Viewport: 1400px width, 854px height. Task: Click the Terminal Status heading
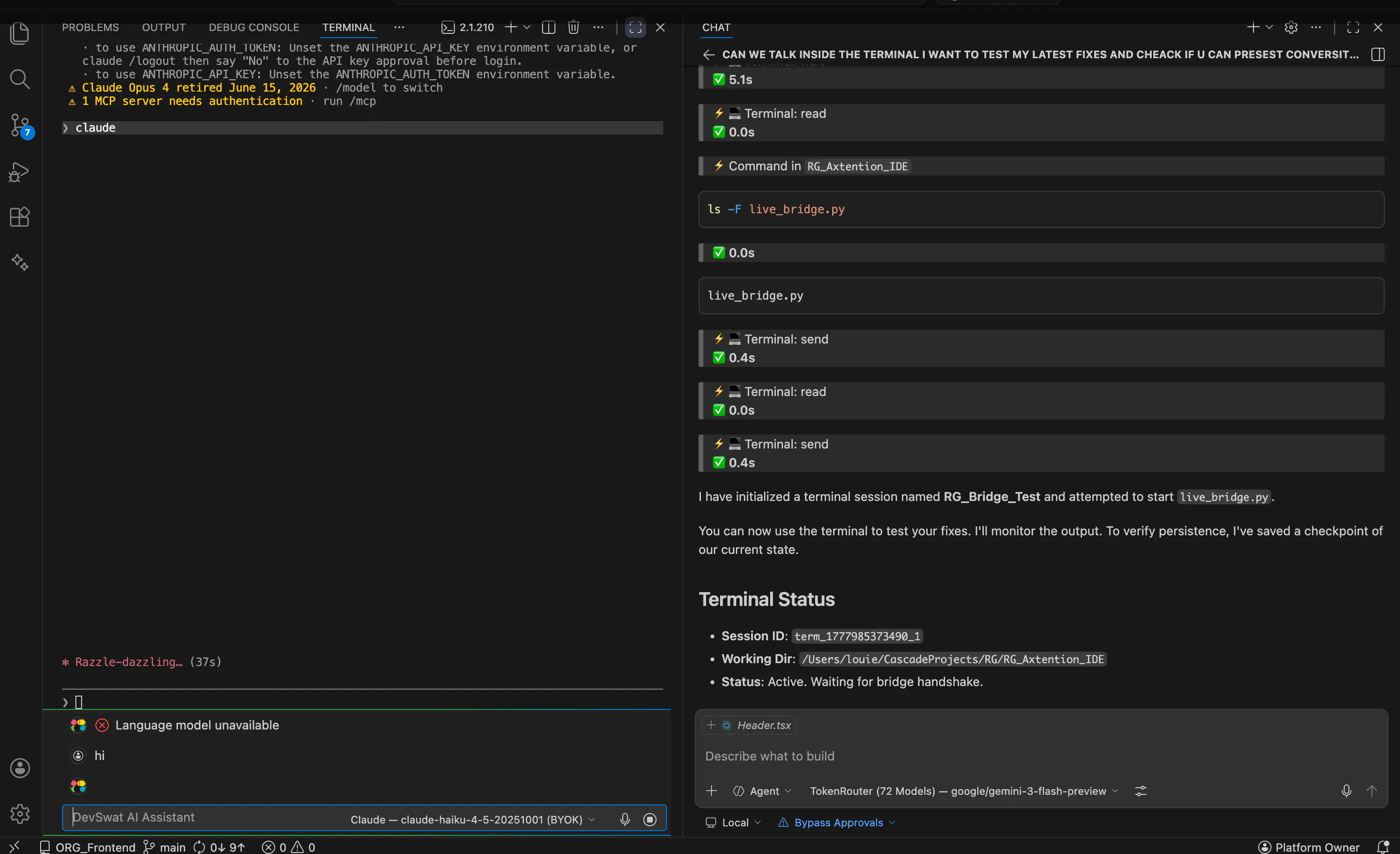766,599
